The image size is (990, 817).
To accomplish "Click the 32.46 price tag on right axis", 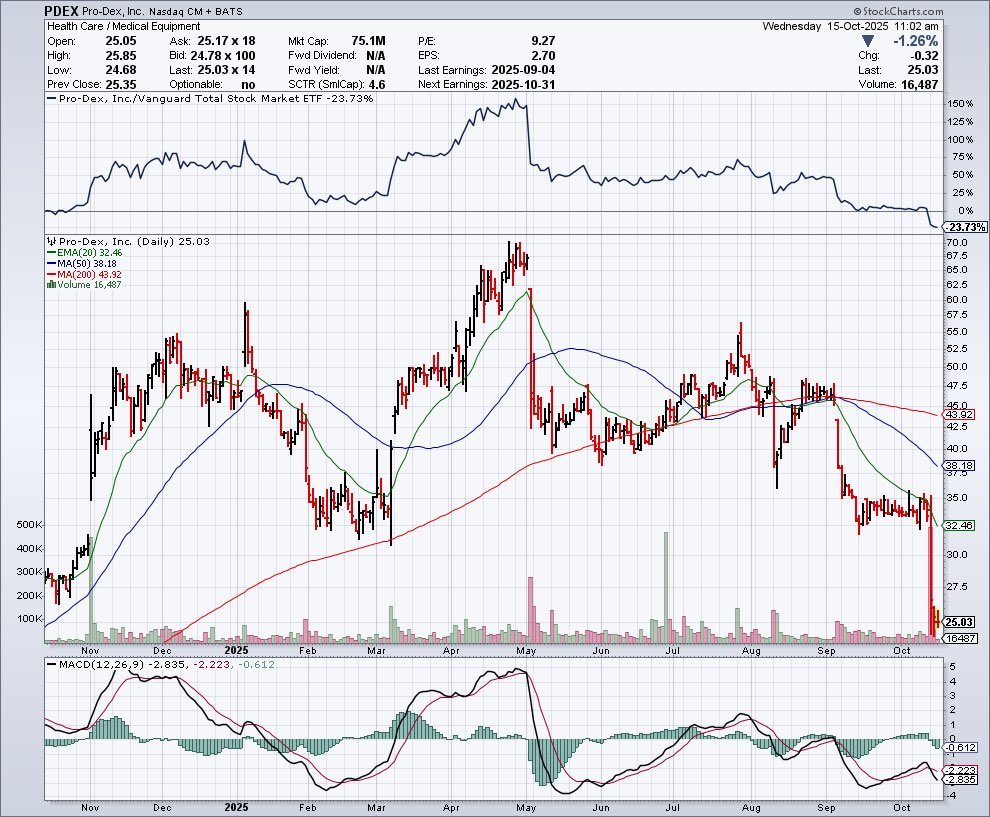I will pos(959,525).
